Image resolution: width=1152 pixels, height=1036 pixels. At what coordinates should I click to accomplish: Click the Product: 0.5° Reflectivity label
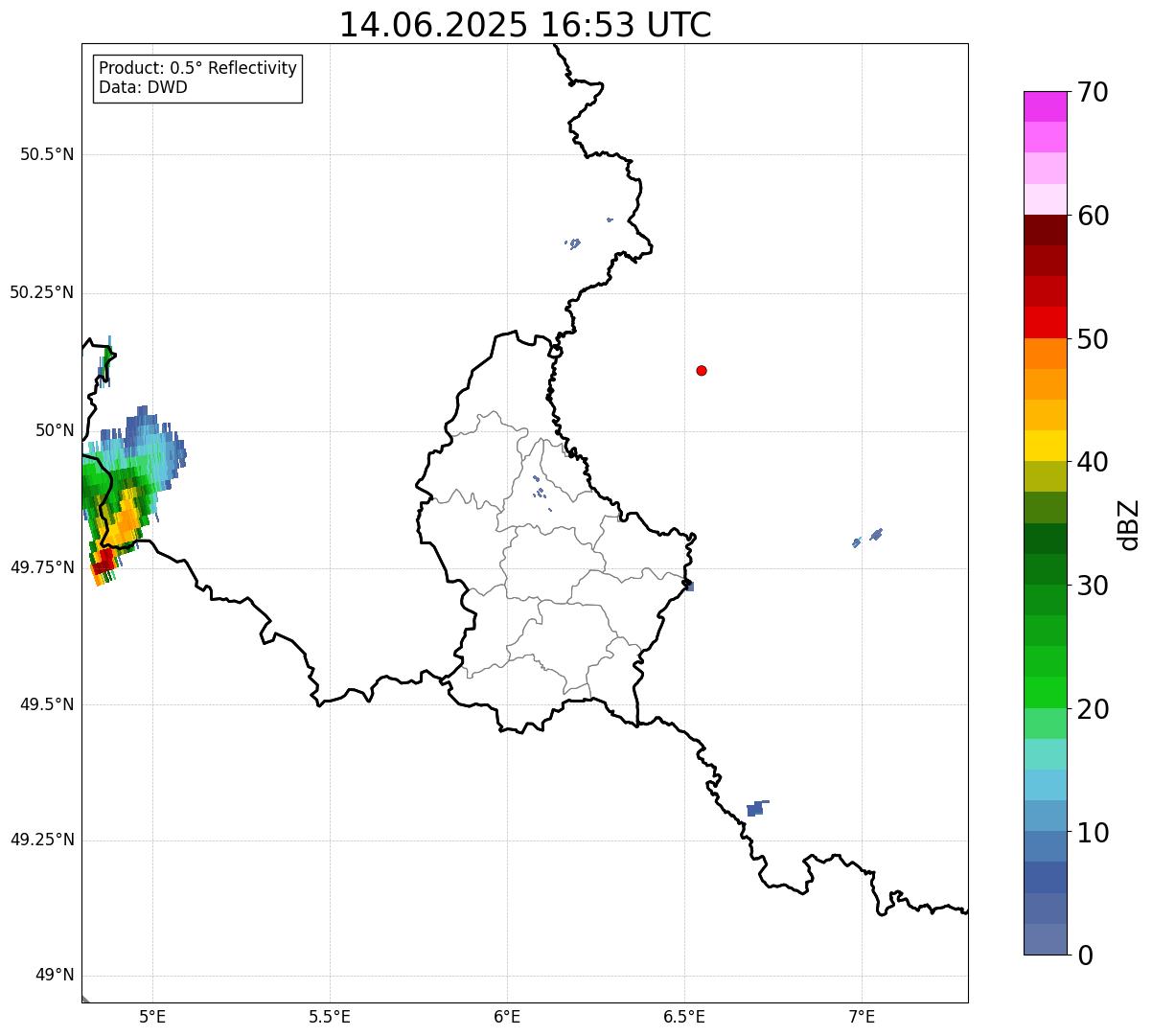point(197,69)
